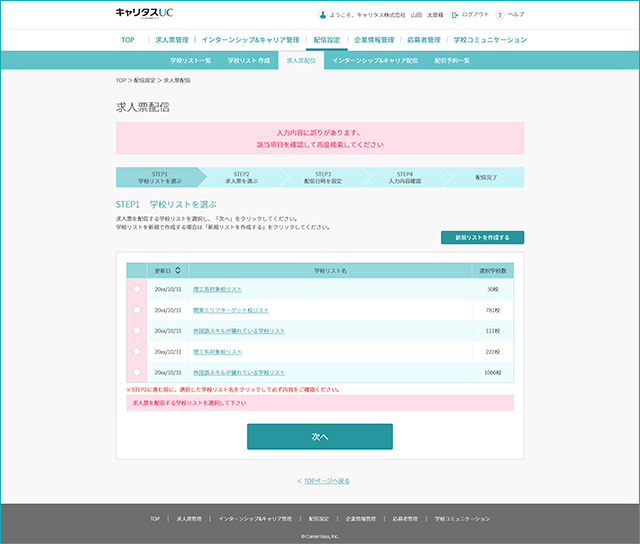
Task: Open 配信設定 in main navigation
Action: point(327,40)
